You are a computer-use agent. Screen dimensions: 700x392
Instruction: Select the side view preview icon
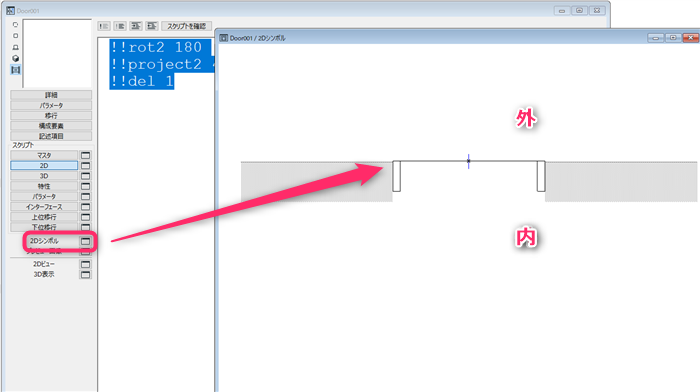click(16, 47)
